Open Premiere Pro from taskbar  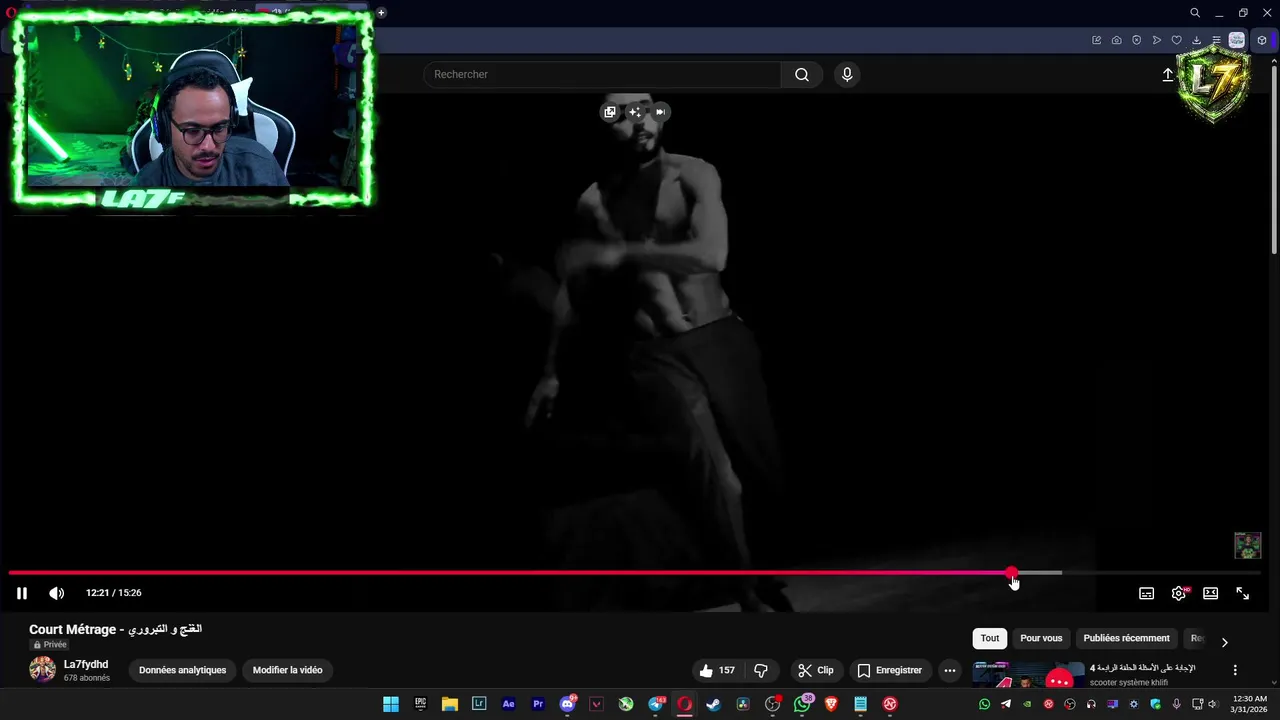coord(538,704)
